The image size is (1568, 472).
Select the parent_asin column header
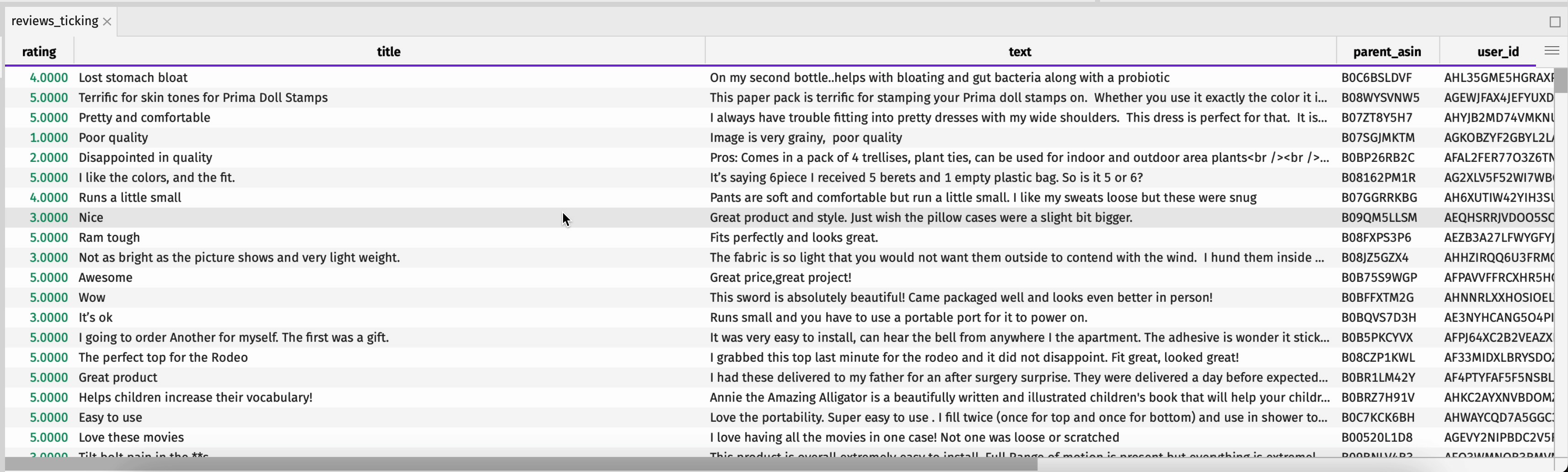[x=1387, y=52]
